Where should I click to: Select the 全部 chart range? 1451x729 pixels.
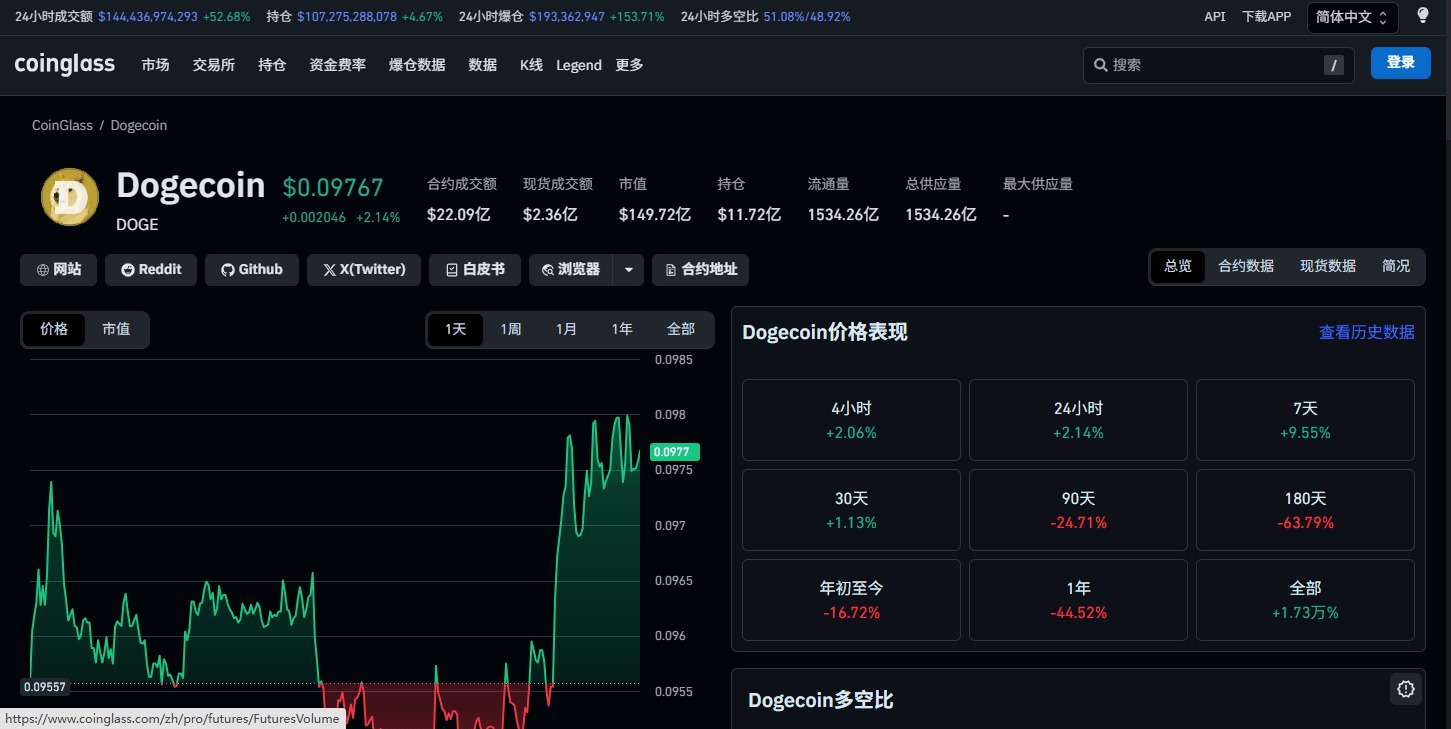(681, 329)
